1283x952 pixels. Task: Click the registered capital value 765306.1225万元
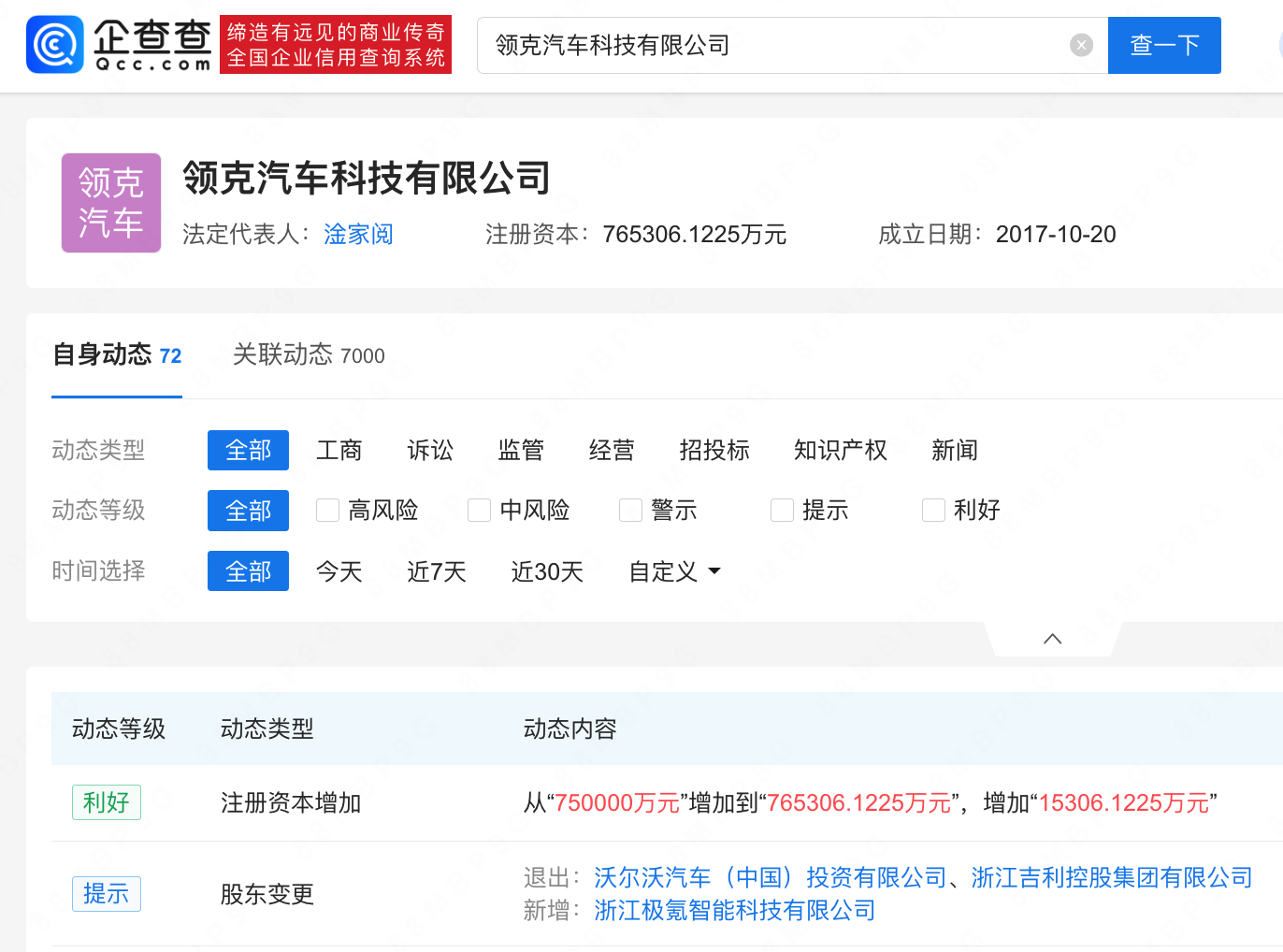(x=695, y=234)
